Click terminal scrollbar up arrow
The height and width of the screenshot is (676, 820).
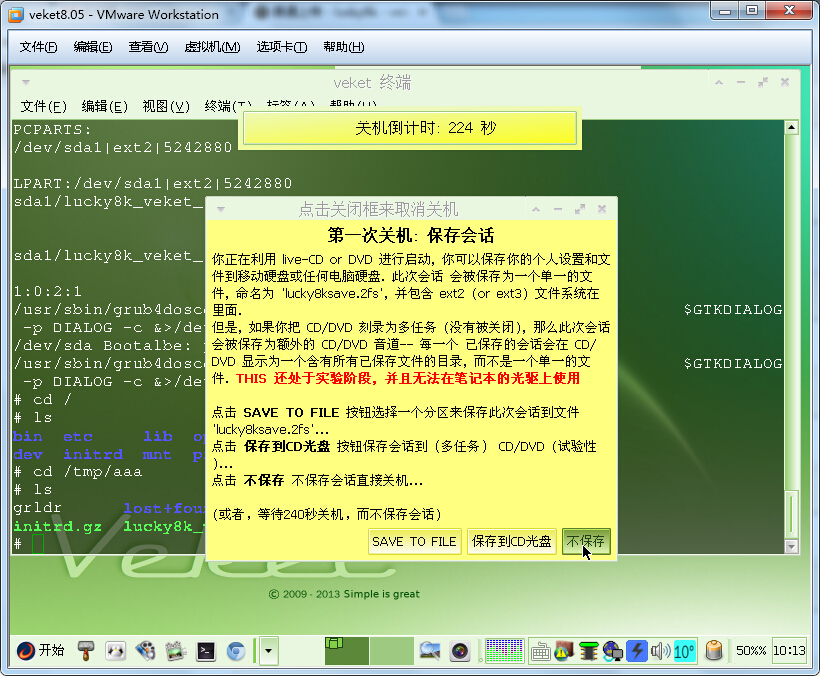click(x=791, y=128)
